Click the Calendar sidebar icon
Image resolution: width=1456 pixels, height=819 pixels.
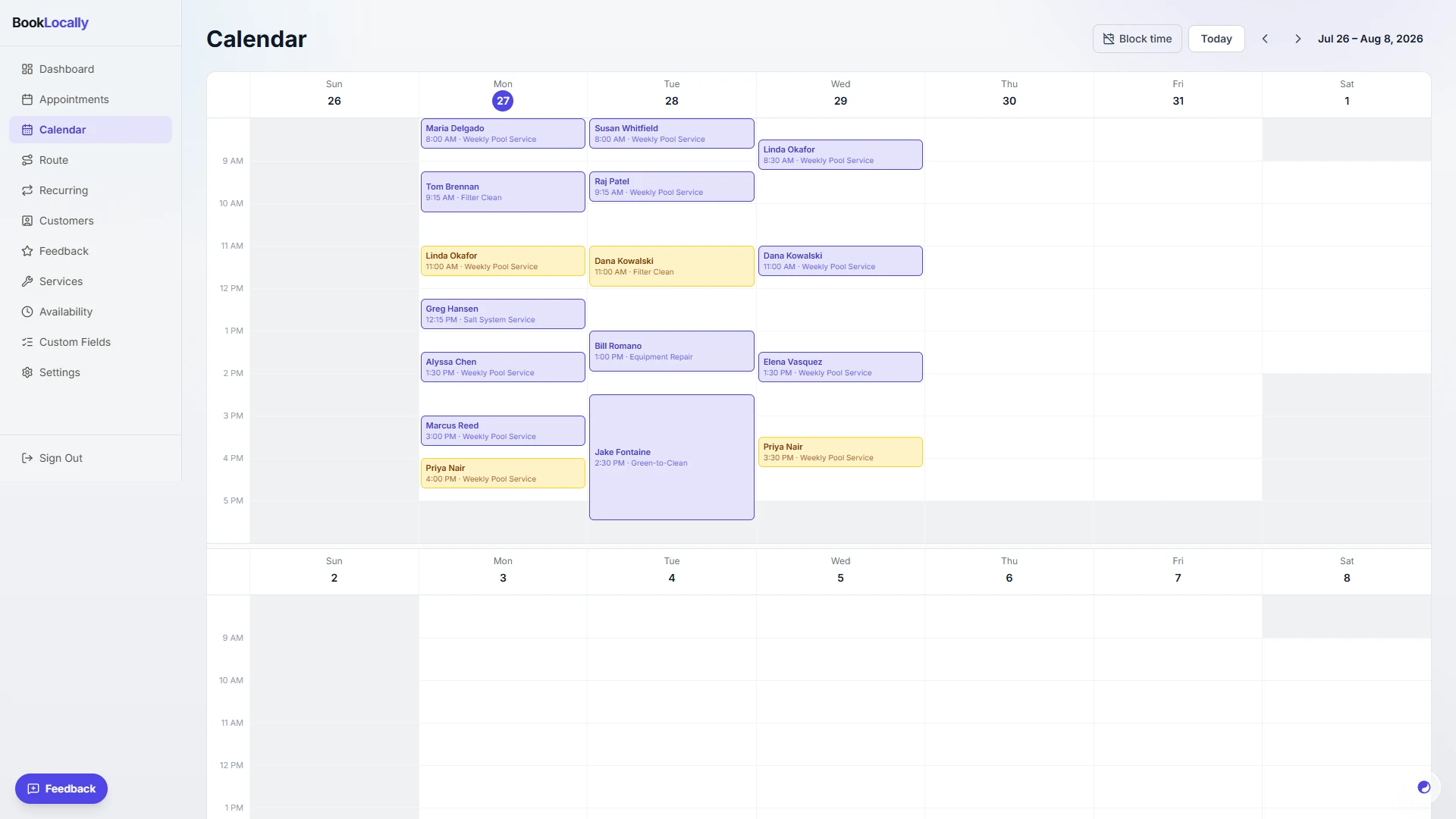pyautogui.click(x=27, y=130)
